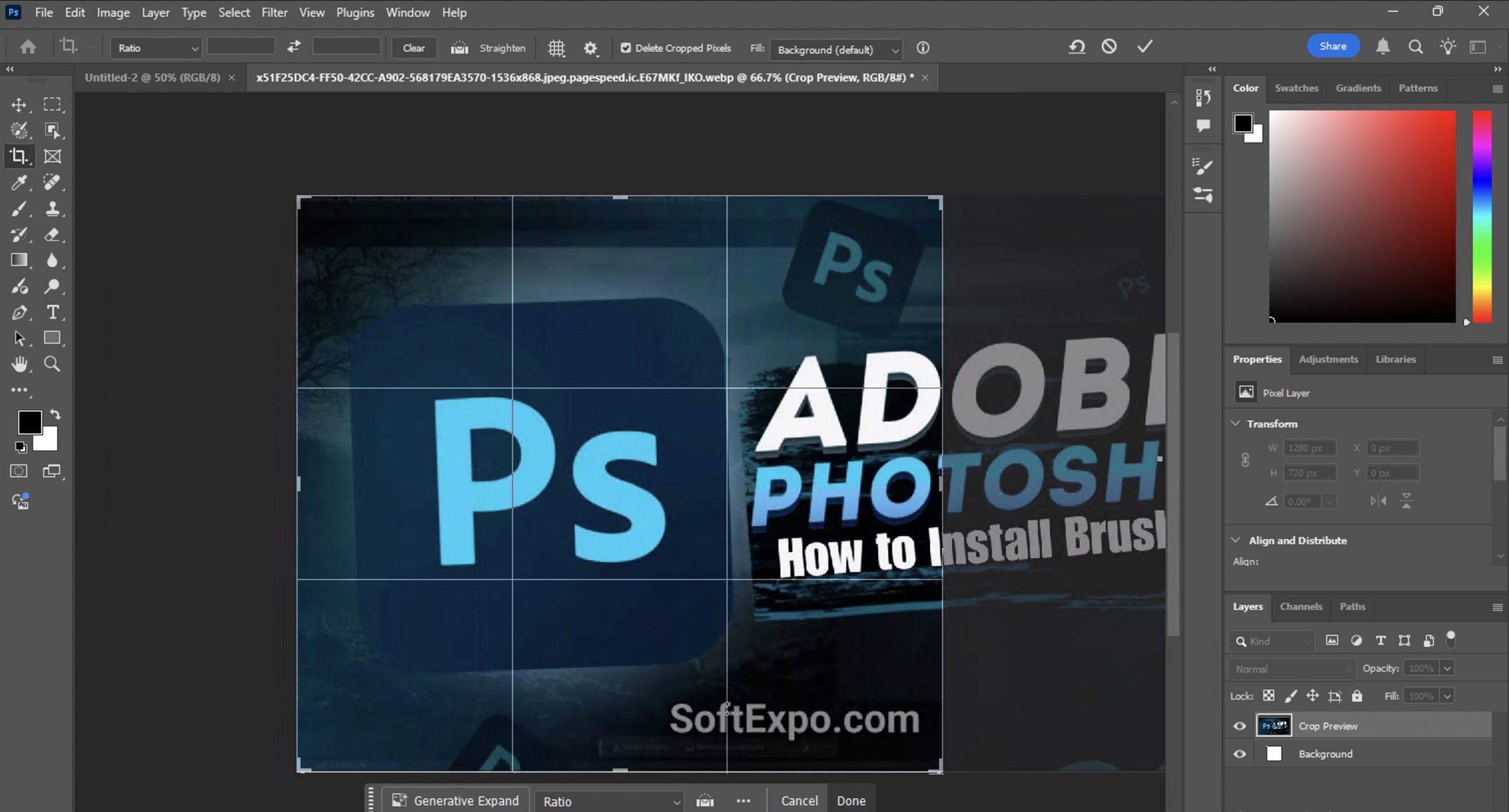Collapse the Transform section
Viewport: 1509px width, 812px height.
[1235, 424]
